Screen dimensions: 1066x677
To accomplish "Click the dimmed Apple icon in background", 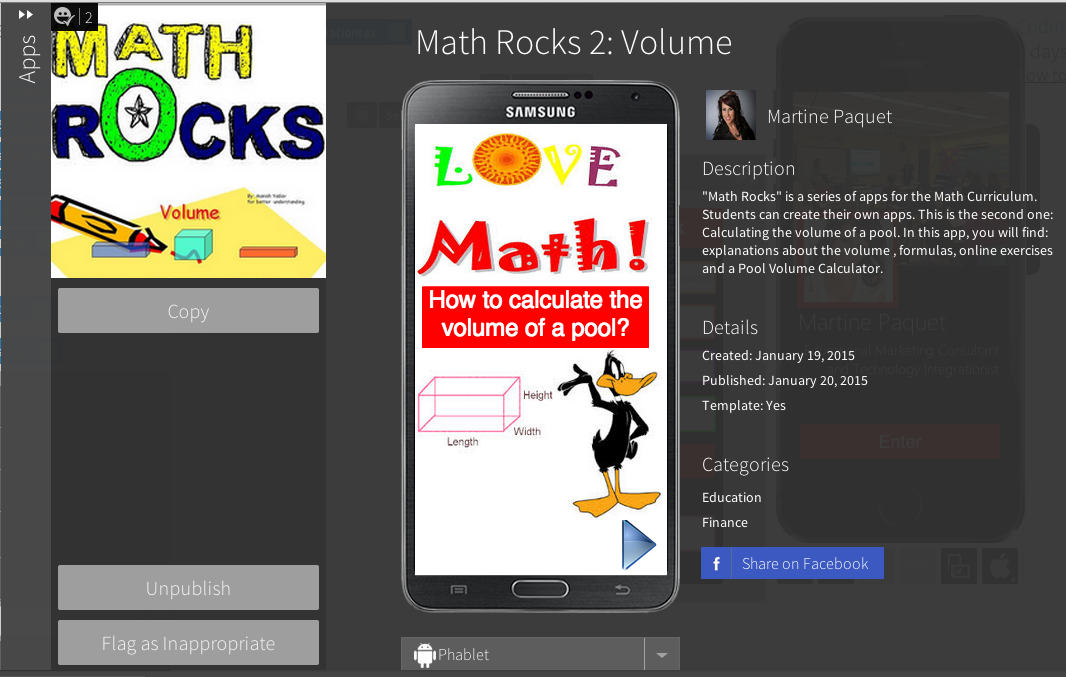I will tap(999, 566).
